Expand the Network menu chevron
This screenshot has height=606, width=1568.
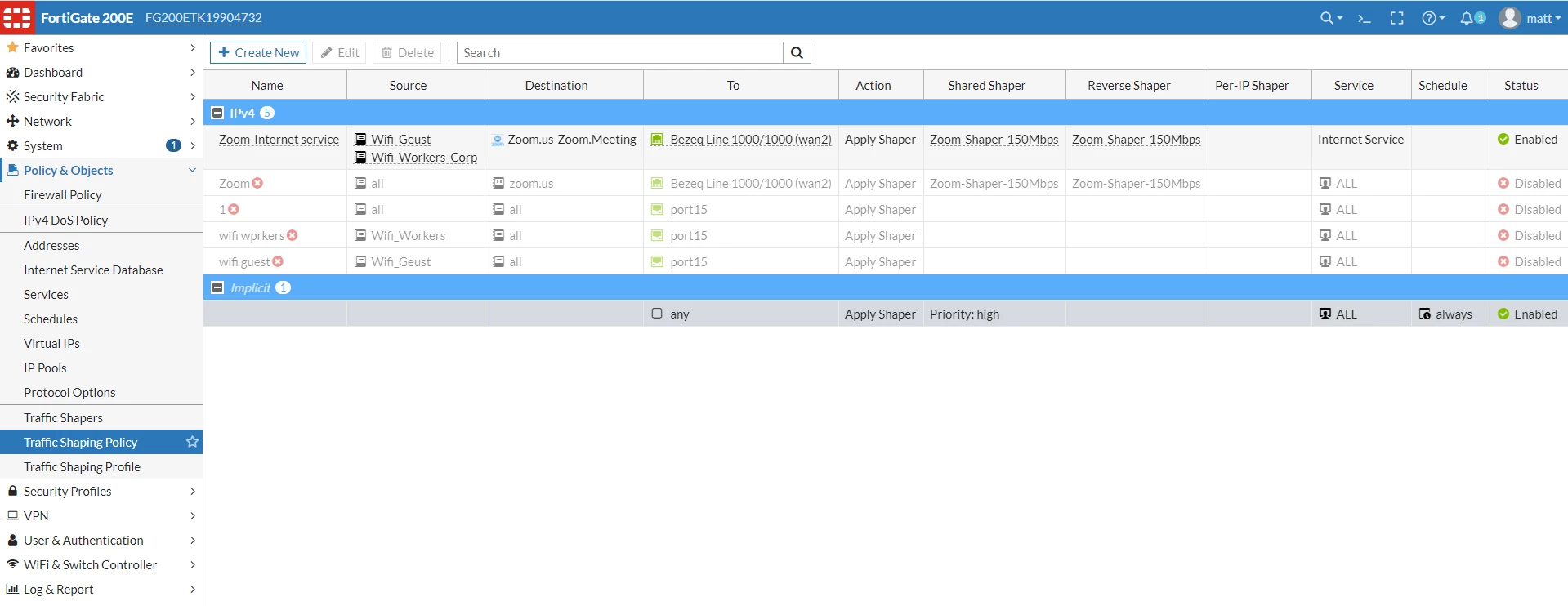tap(192, 121)
